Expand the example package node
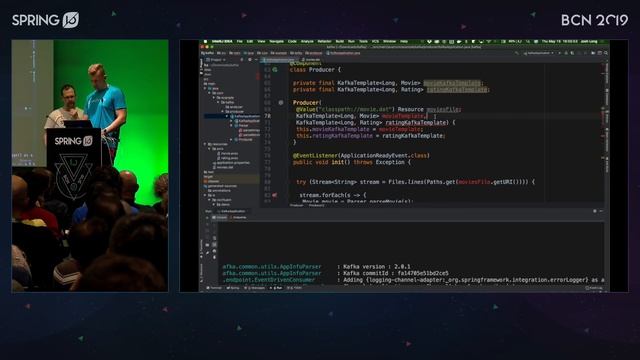Viewport: 640px width, 360px height. 214,98
